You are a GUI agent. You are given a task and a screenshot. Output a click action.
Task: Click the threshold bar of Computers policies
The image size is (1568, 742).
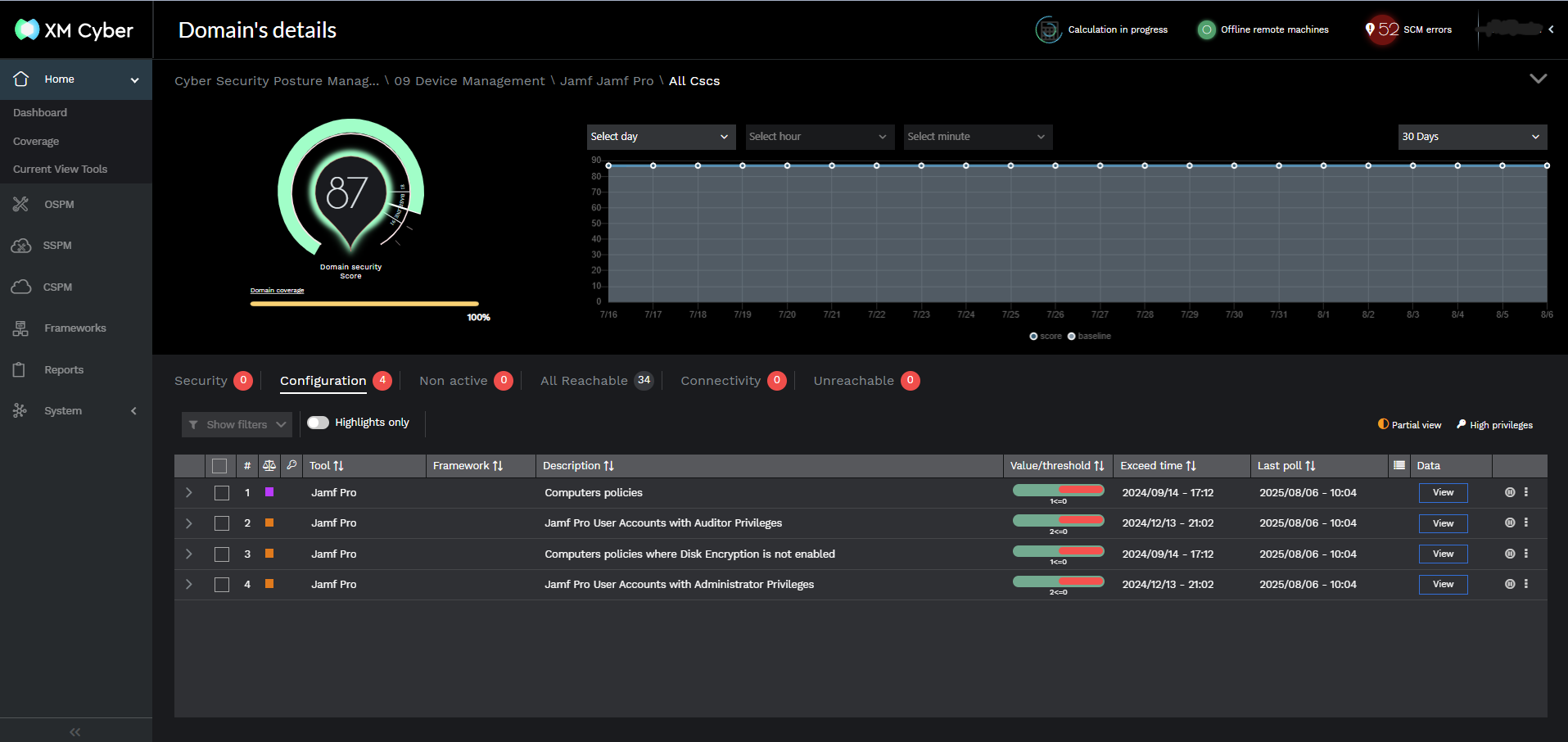click(x=1058, y=491)
